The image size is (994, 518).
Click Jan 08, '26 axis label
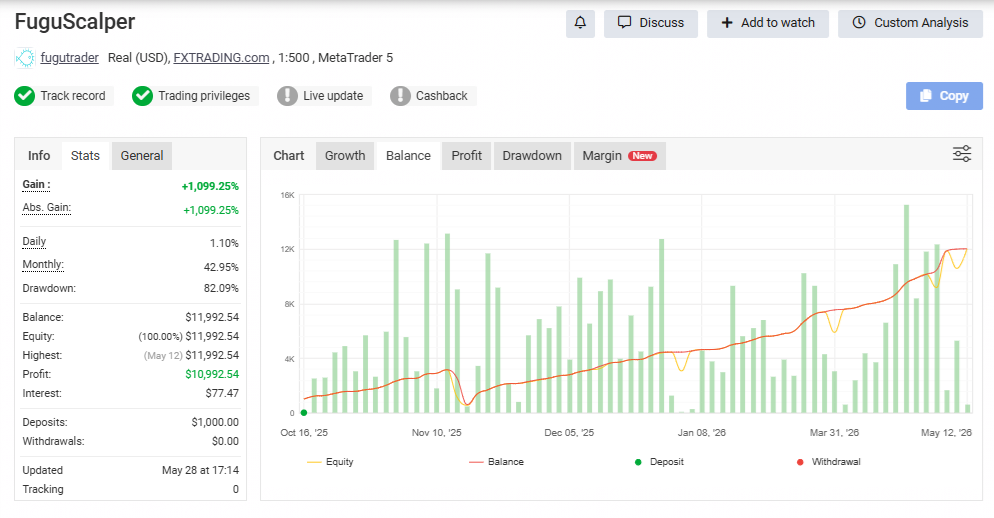[702, 432]
